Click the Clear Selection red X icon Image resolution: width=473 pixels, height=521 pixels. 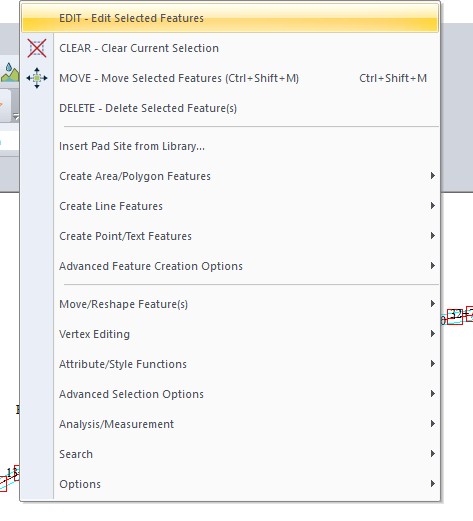coord(37,48)
